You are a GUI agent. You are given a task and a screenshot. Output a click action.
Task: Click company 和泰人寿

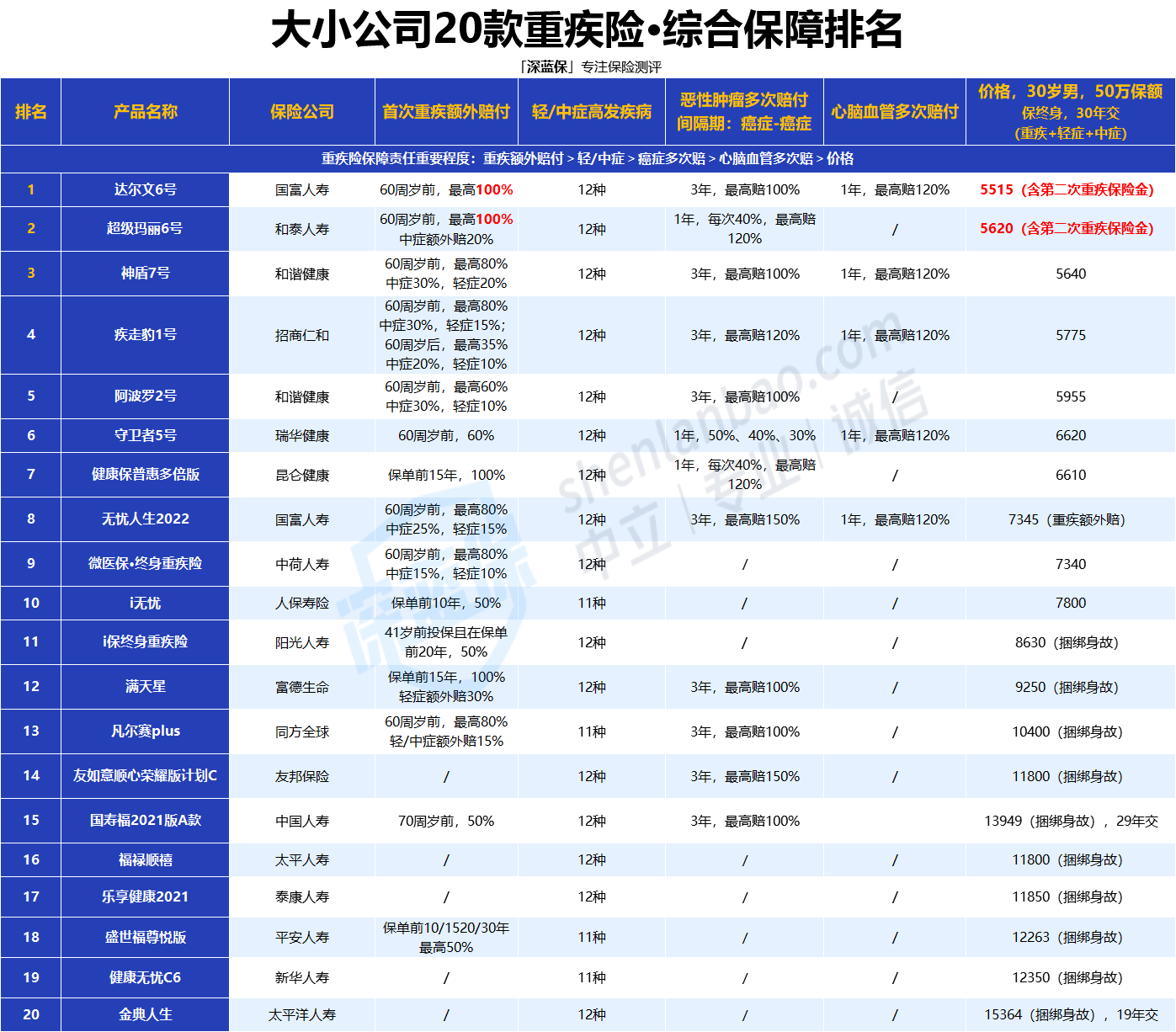point(302,229)
